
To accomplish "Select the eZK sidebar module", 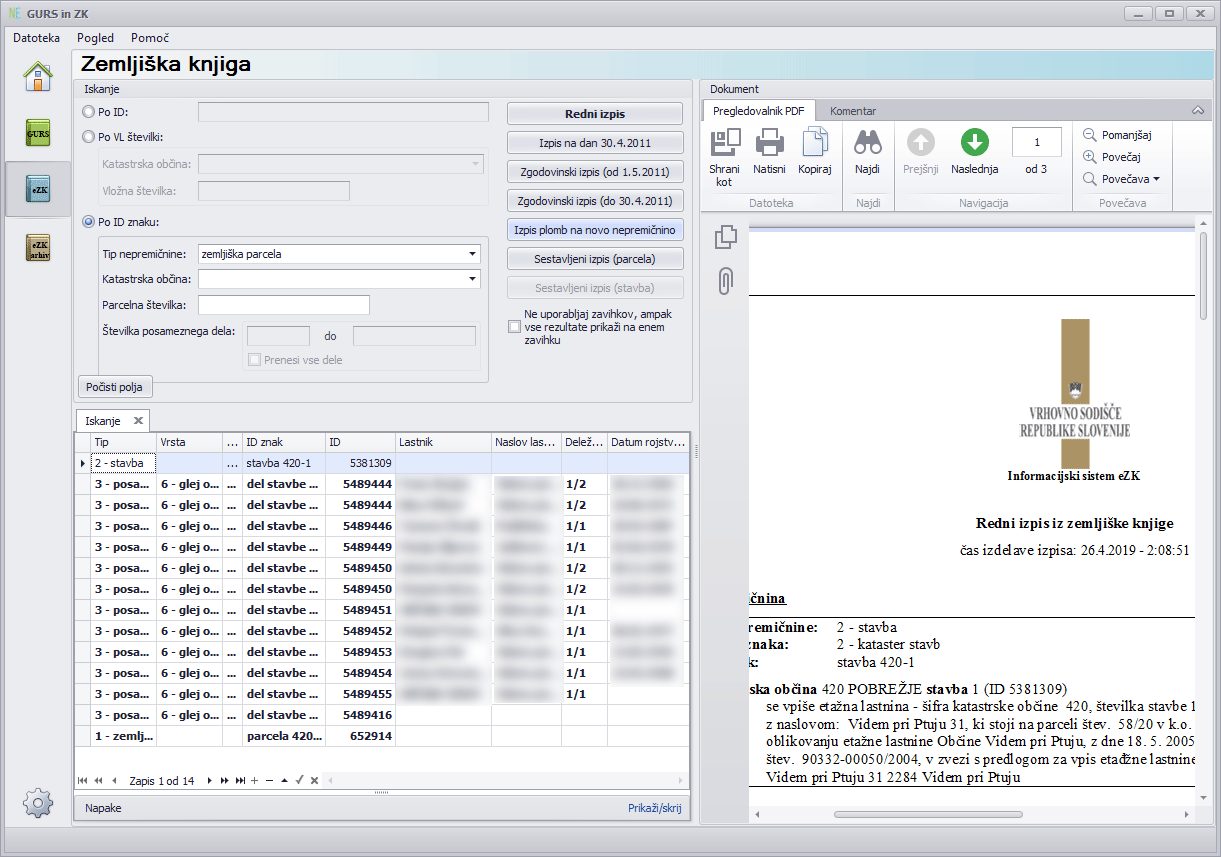I will 38,190.
